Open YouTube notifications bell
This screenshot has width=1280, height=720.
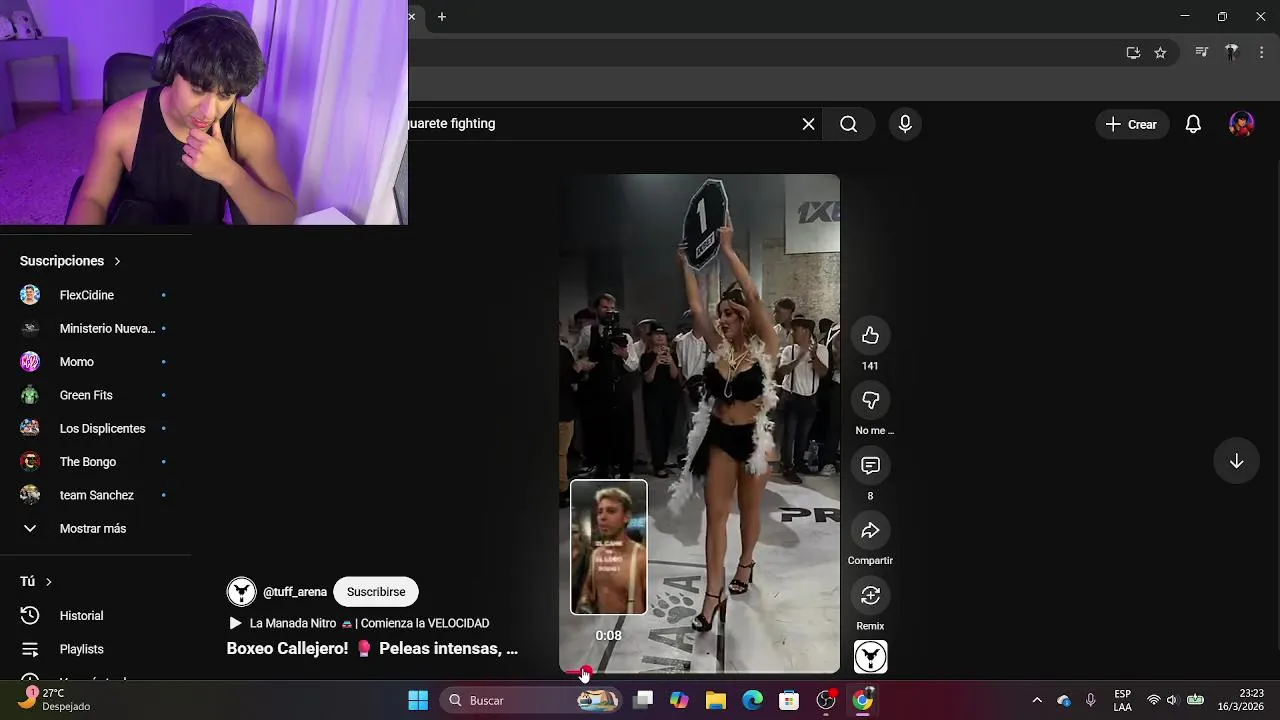click(1193, 124)
